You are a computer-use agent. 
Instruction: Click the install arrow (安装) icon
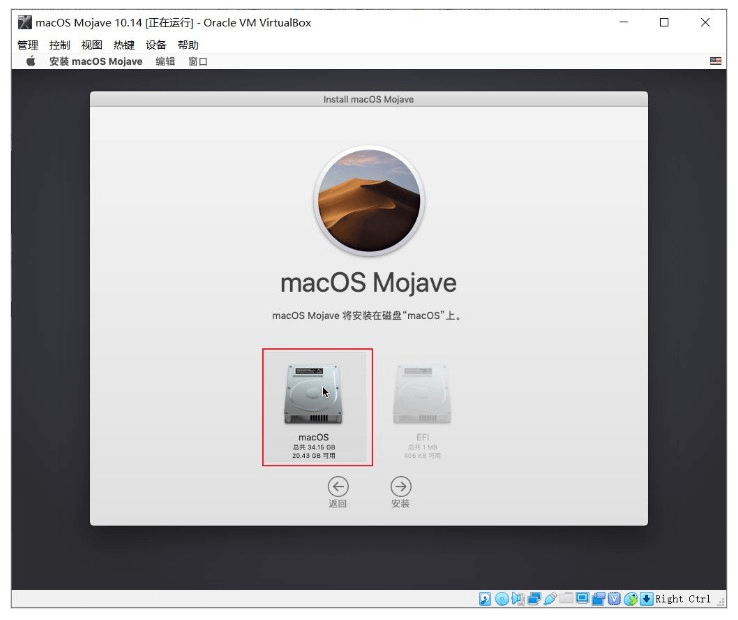point(400,486)
